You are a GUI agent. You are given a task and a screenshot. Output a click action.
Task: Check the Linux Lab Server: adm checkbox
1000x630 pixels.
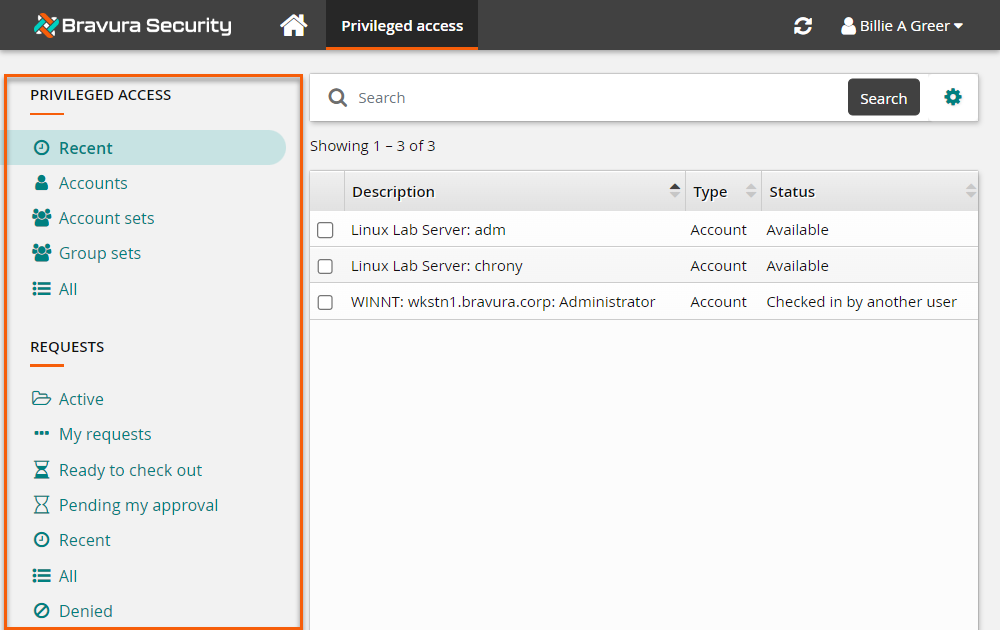click(x=325, y=230)
